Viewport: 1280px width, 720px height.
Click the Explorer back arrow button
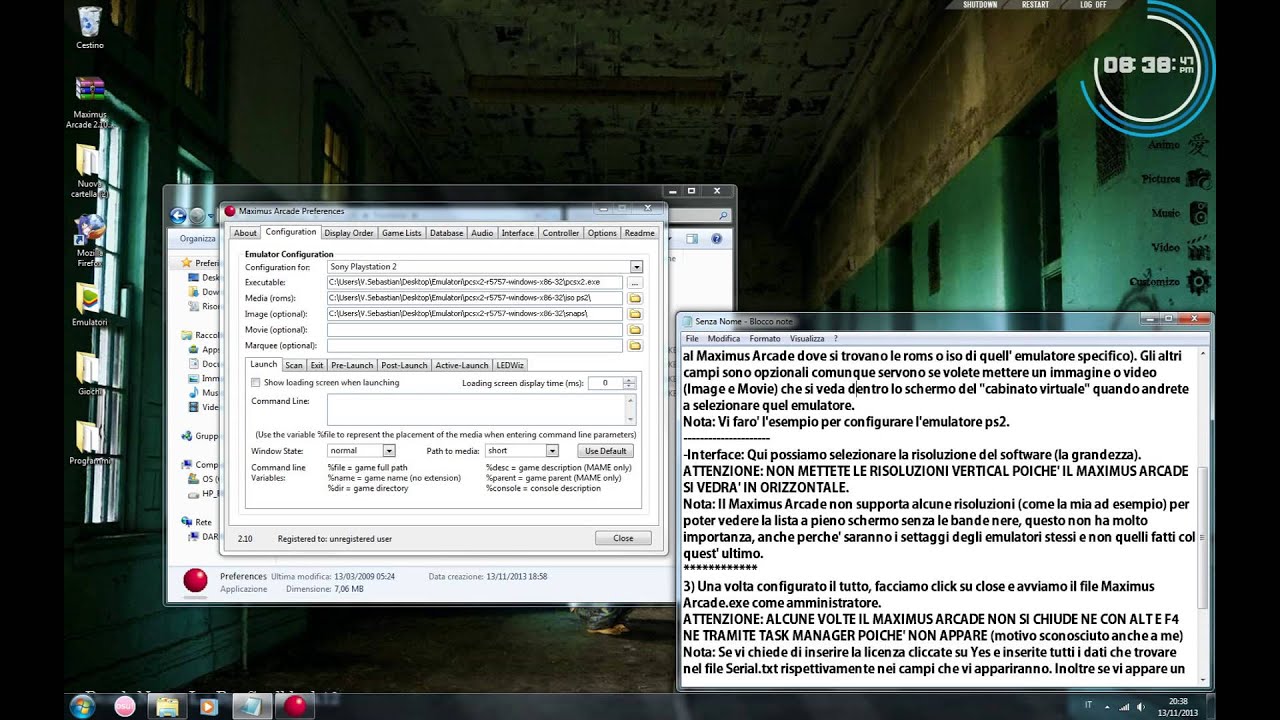[178, 215]
